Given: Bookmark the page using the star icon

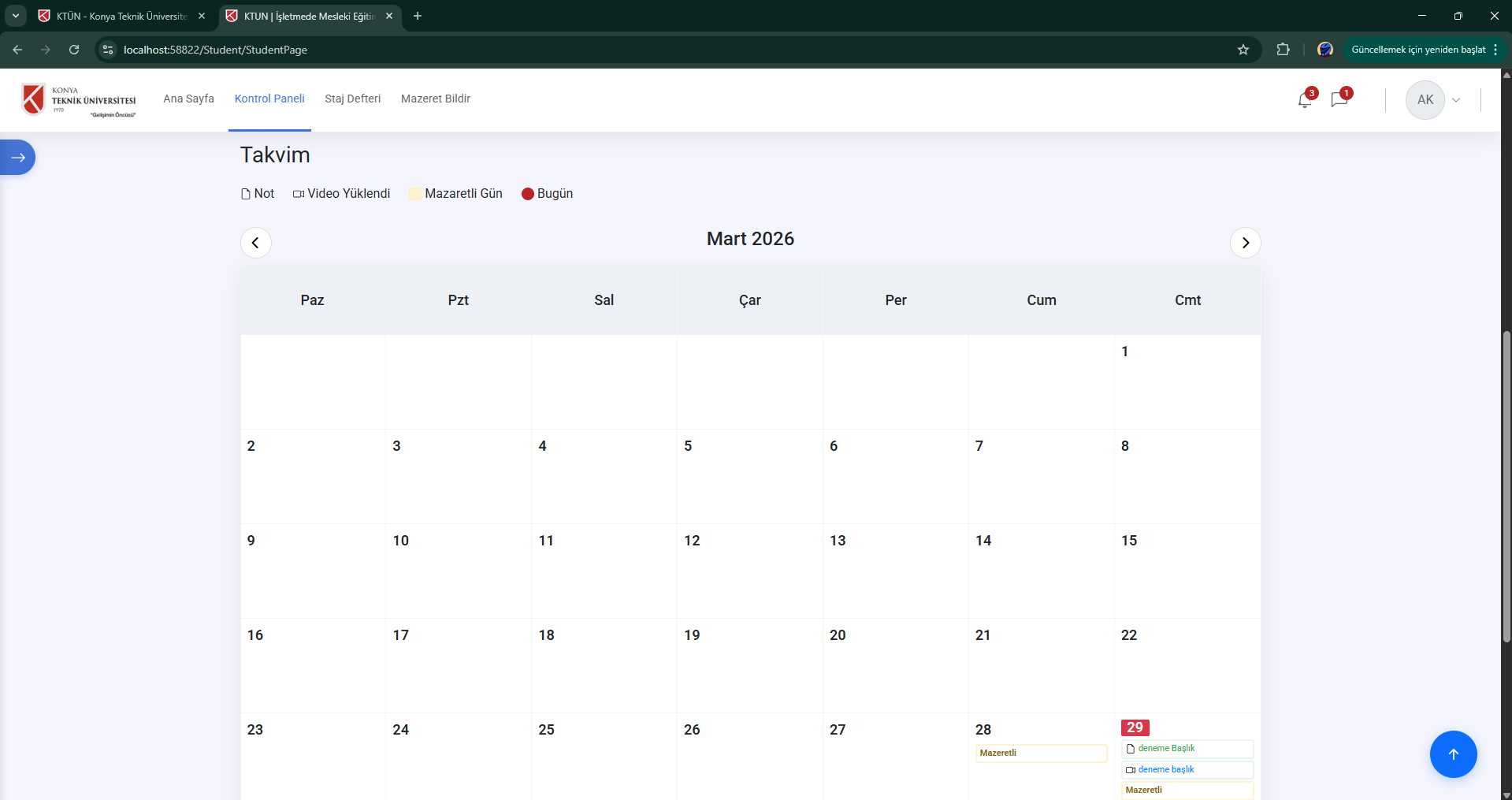Looking at the screenshot, I should coord(1243,50).
